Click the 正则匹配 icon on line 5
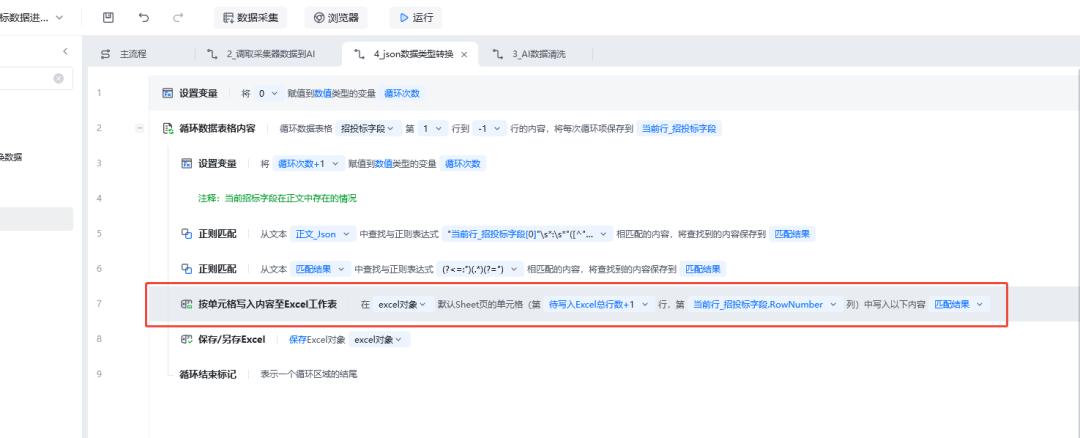Screen dimensions: 1080x438 click(x=186, y=233)
